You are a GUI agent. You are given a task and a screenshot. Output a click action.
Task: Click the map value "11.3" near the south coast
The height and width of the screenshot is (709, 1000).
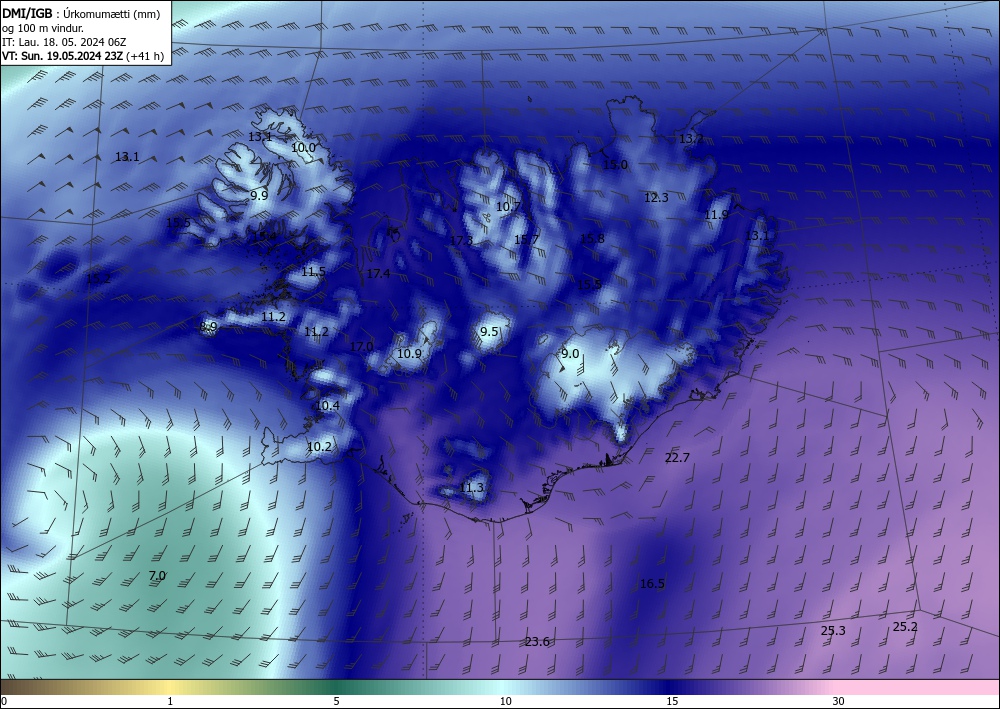pos(472,488)
